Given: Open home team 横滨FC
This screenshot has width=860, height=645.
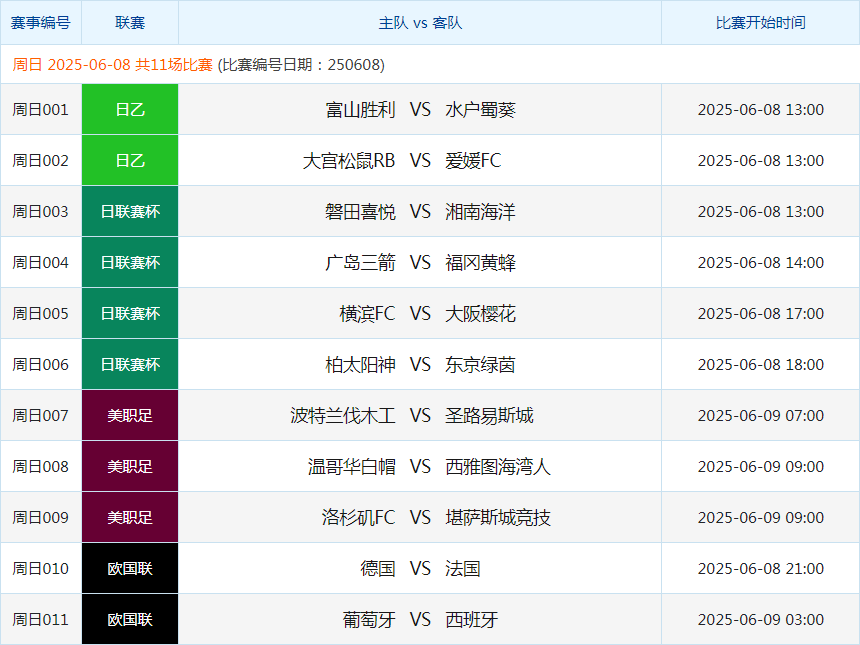Looking at the screenshot, I should coord(367,314).
